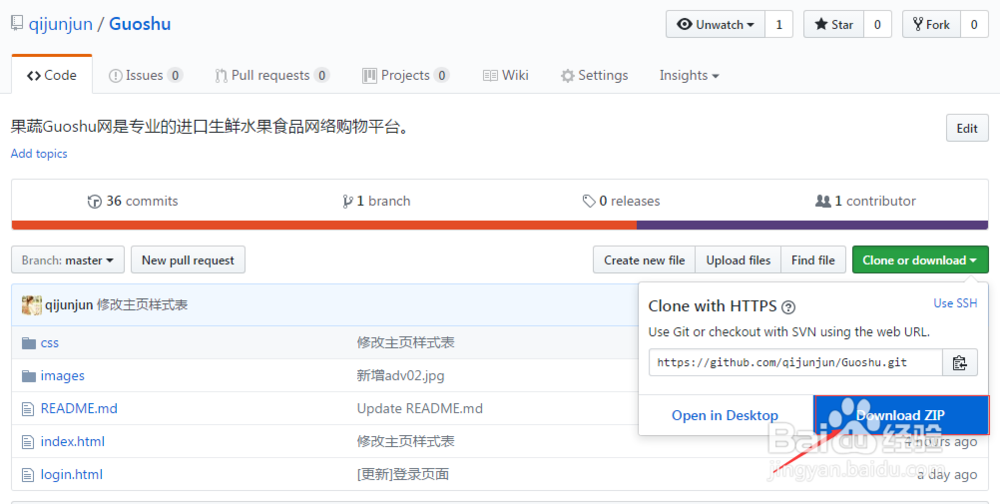Open commit message Update README.md

[420, 409]
